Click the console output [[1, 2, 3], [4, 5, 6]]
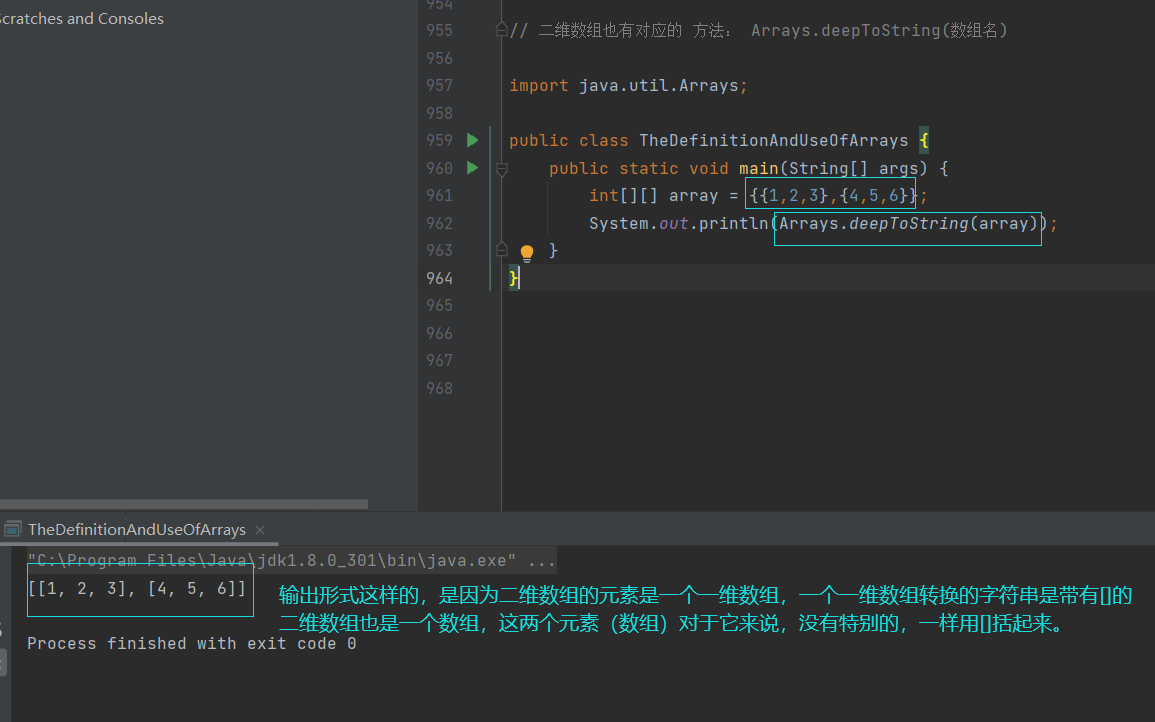 [136, 589]
